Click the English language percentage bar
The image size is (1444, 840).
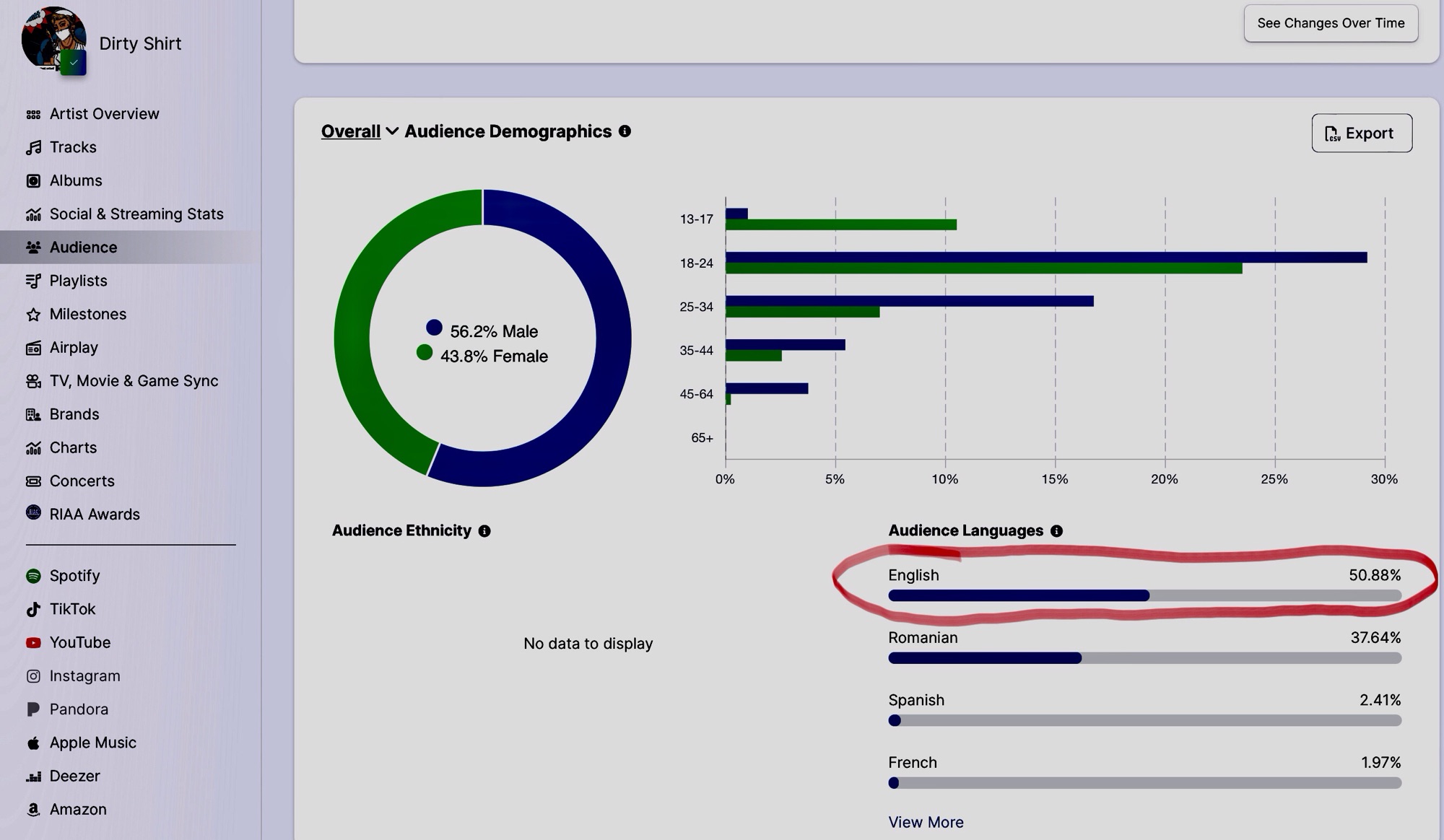click(x=1144, y=595)
